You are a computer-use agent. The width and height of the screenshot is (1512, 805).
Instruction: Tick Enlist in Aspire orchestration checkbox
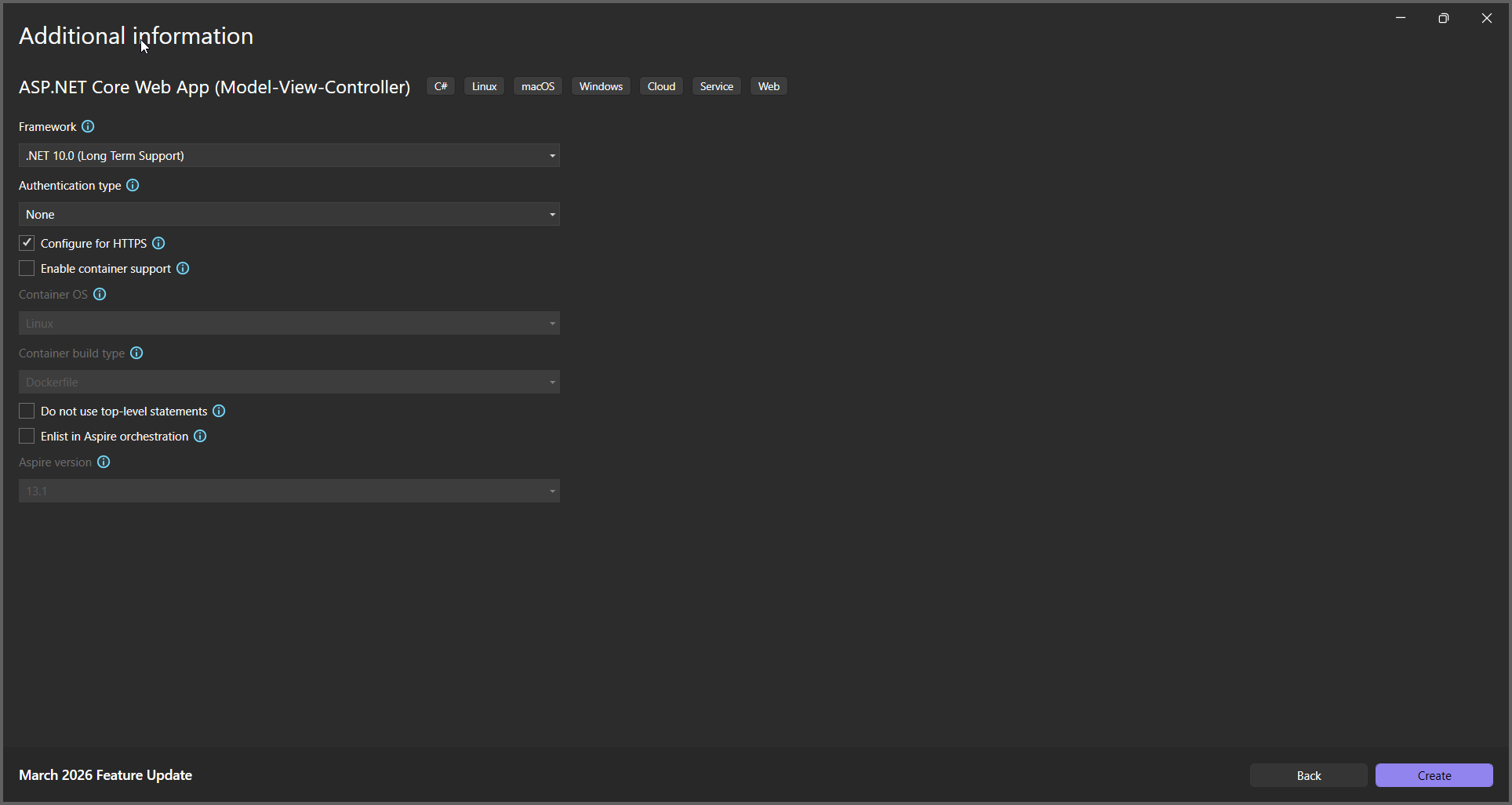coord(27,436)
